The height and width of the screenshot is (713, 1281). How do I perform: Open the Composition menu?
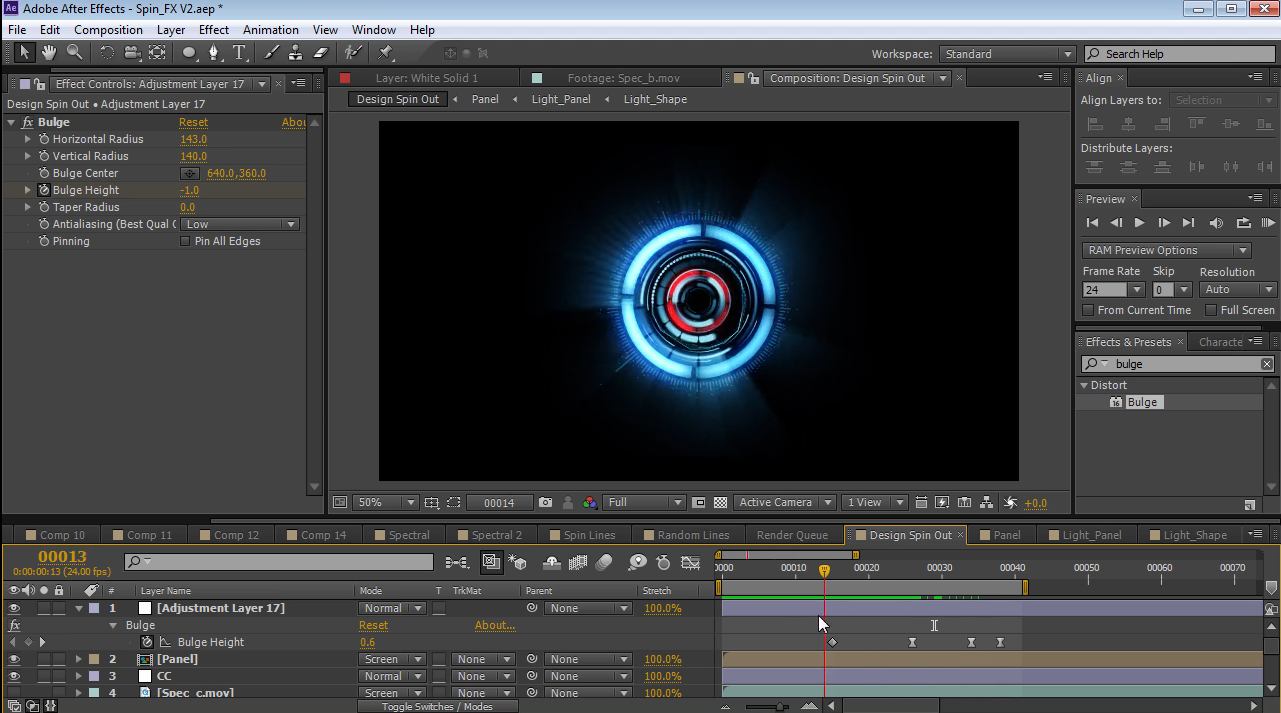tap(108, 30)
